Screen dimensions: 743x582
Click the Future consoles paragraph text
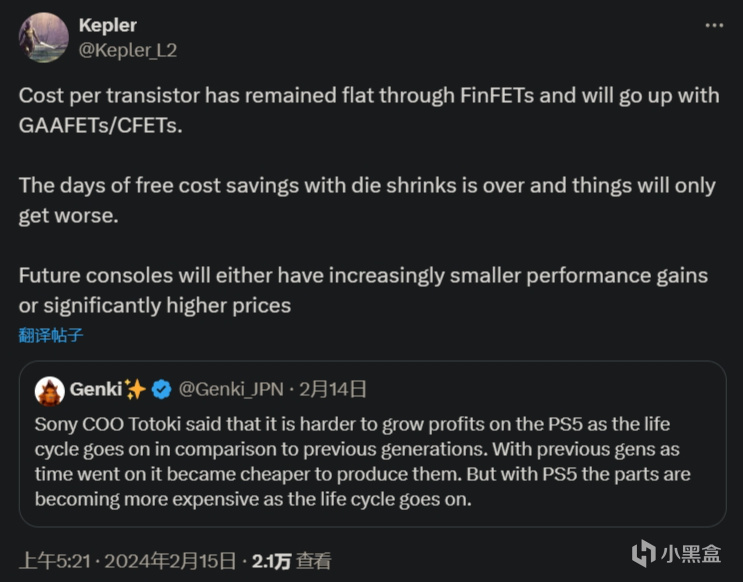363,291
